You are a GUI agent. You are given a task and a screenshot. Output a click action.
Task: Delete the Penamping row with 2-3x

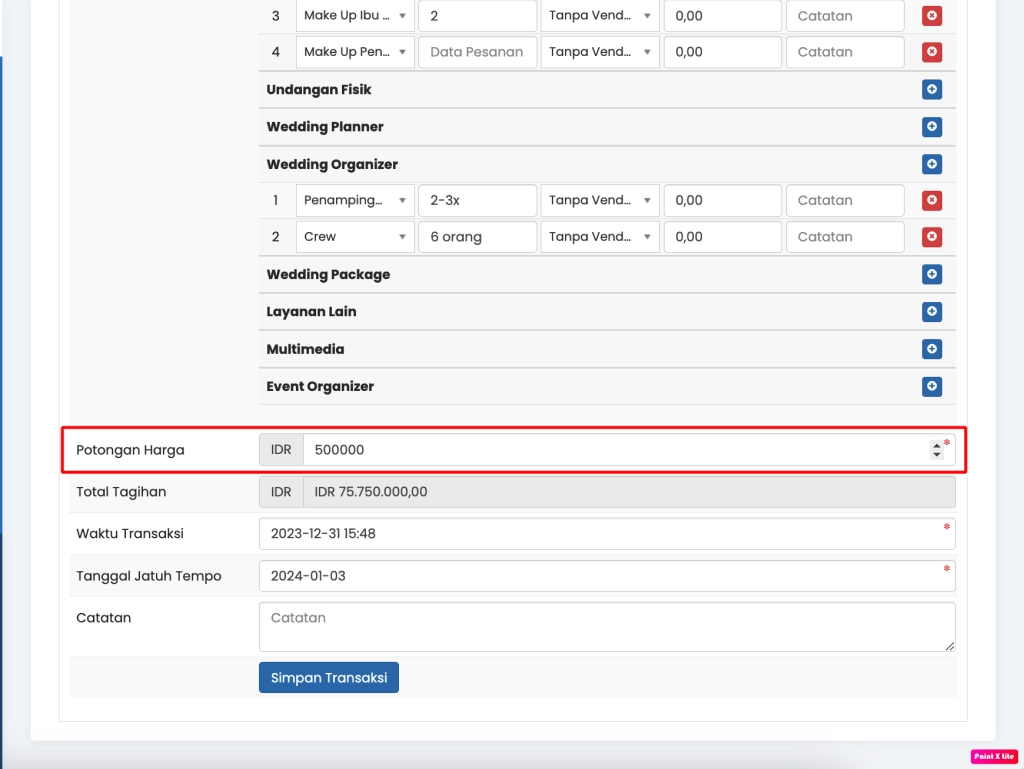tap(931, 200)
